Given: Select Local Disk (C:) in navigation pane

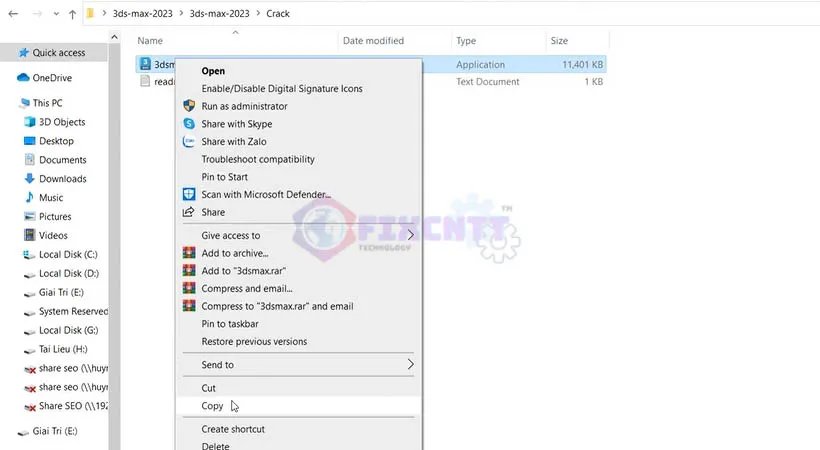Looking at the screenshot, I should pyautogui.click(x=68, y=255).
